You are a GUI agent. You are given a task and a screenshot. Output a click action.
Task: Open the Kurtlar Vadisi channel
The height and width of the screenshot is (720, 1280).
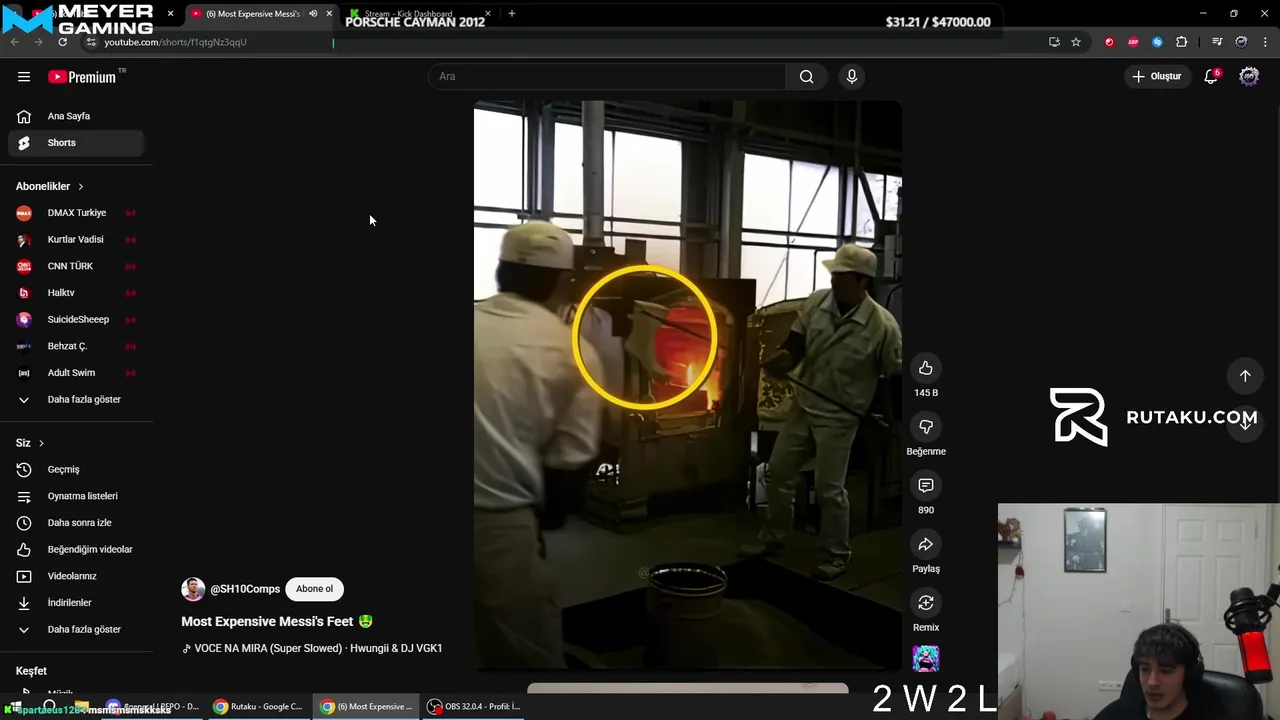75,239
